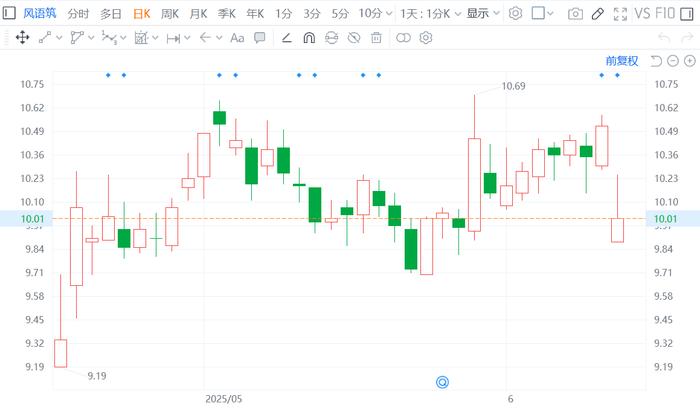Expand the 1天:1分K dropdown
Screen dimensions: 700x414
(x=430, y=14)
